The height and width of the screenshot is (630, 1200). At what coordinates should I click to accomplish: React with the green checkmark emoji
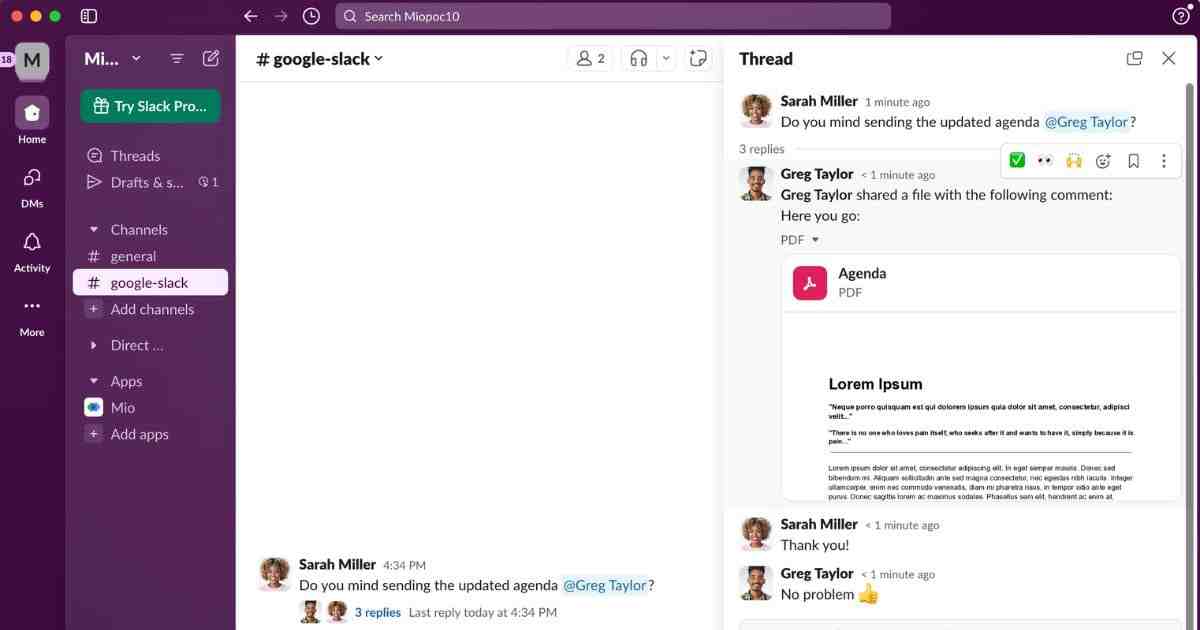(1017, 161)
